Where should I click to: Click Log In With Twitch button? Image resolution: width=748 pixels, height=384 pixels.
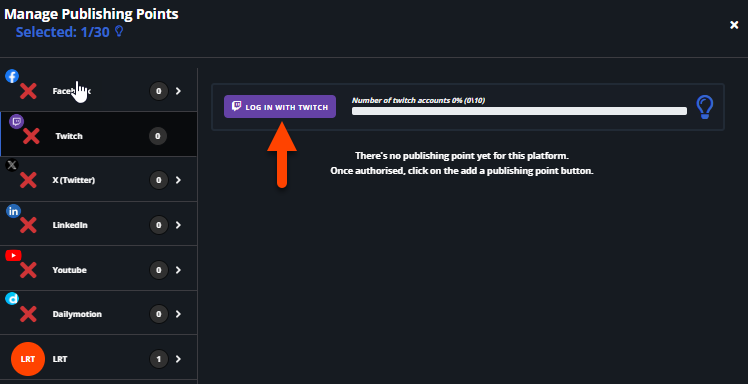[x=280, y=106]
